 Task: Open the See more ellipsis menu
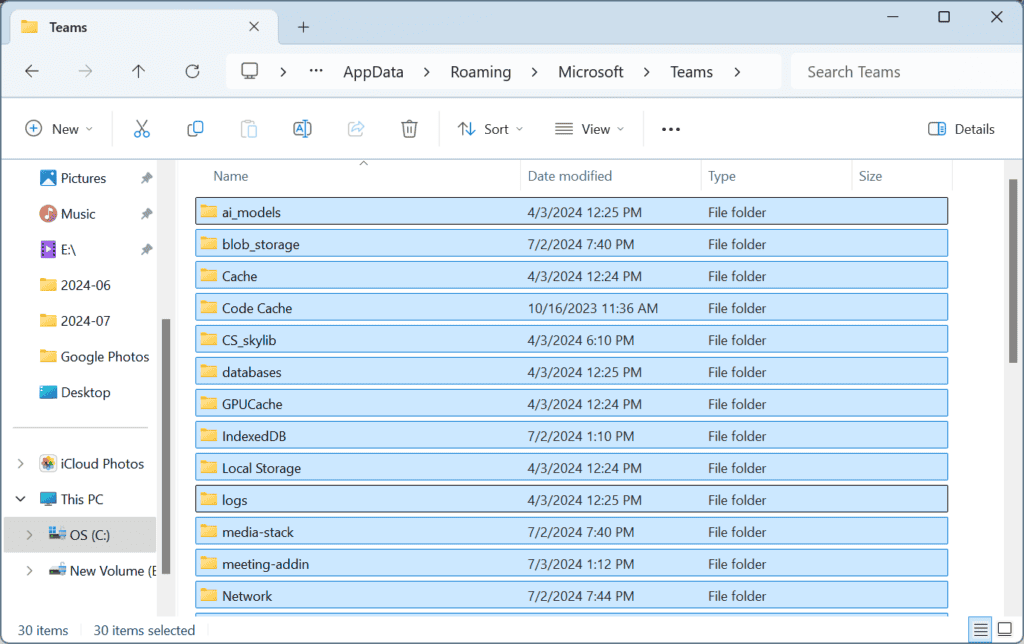coord(671,129)
